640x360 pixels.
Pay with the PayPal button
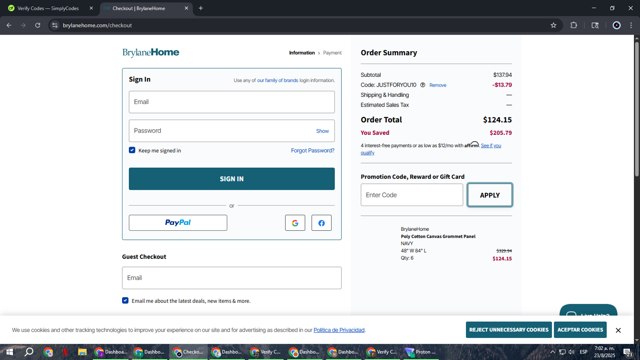(178, 223)
